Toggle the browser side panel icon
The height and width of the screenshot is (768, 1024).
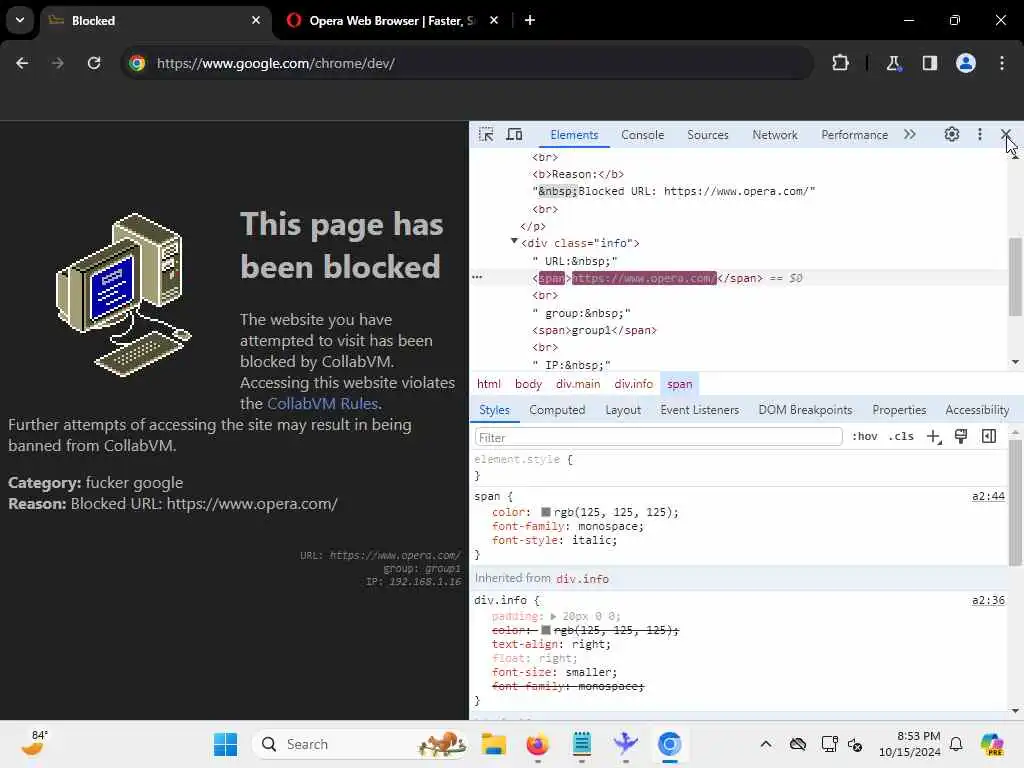[929, 63]
